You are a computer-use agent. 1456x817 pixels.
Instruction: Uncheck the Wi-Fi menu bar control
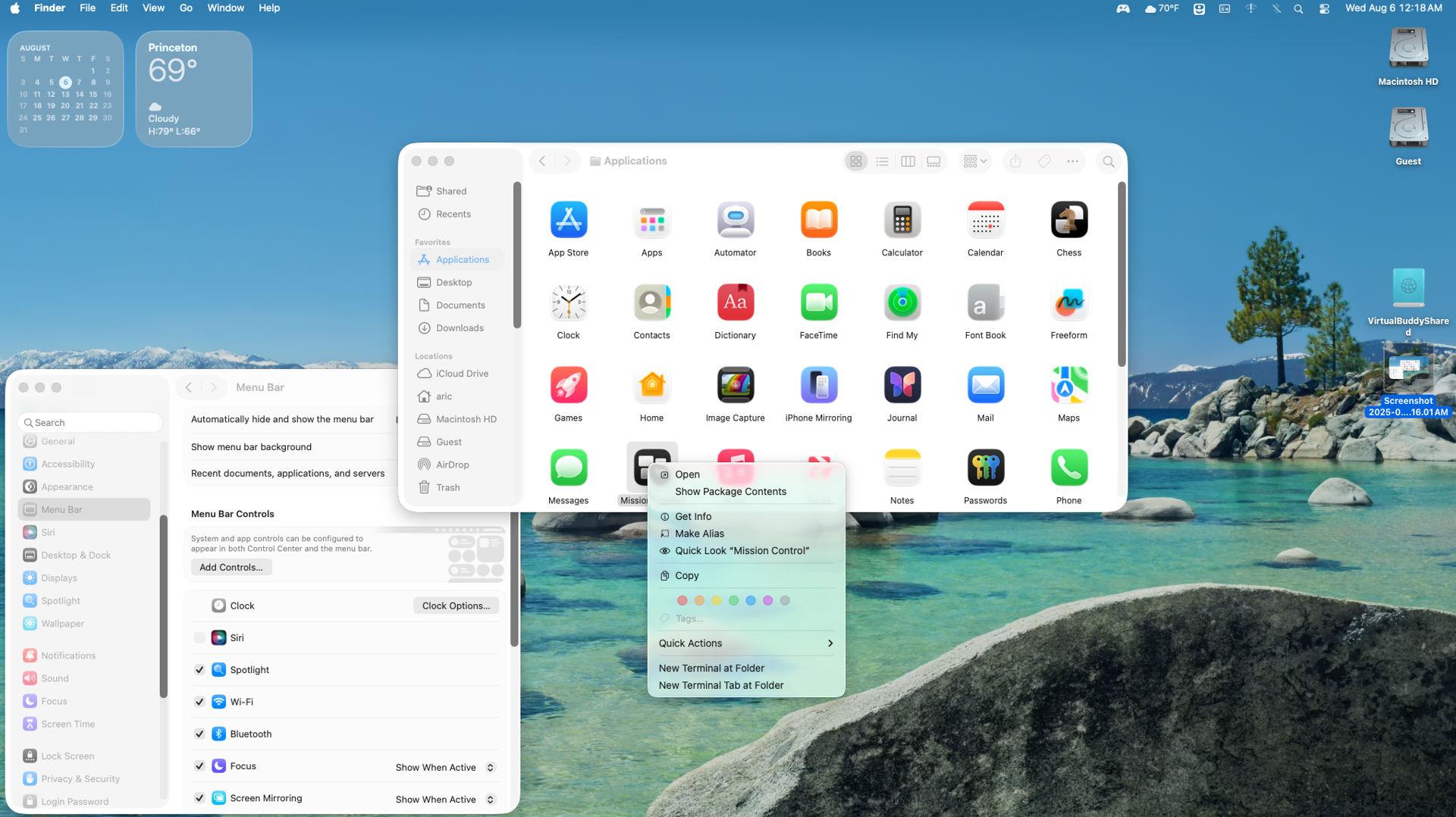pos(199,702)
